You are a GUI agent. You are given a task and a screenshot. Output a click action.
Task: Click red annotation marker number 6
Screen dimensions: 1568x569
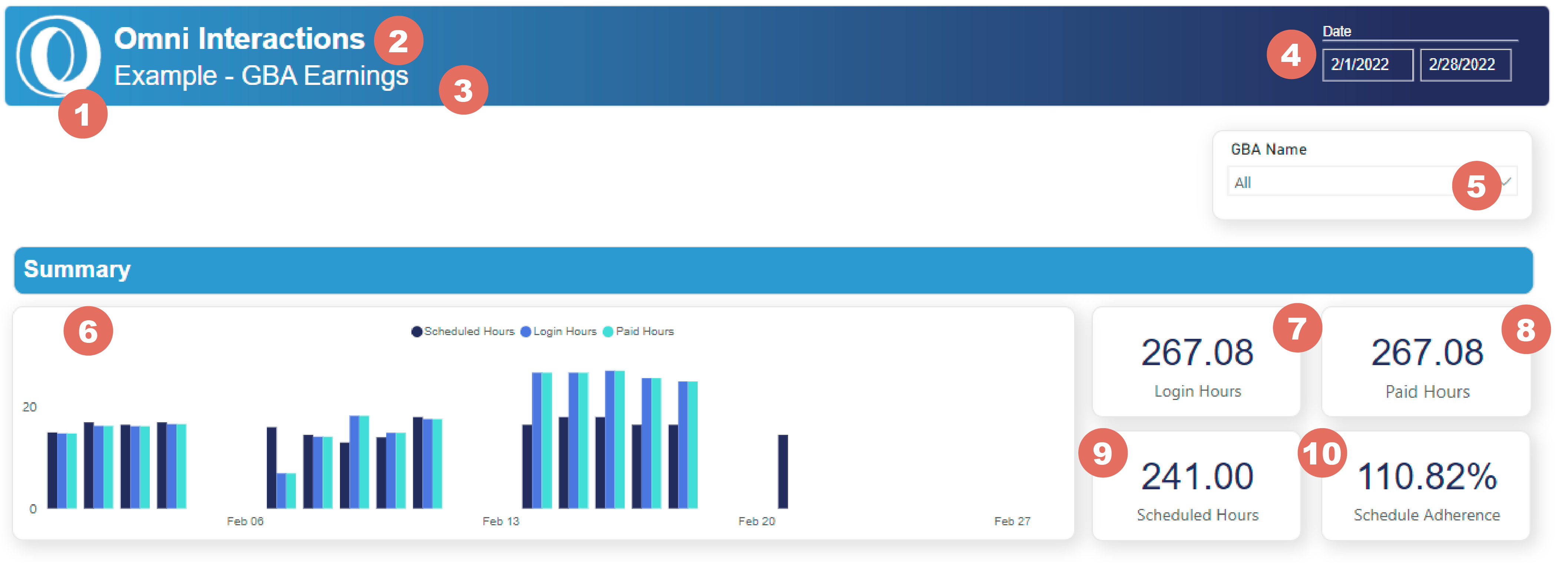[x=88, y=331]
